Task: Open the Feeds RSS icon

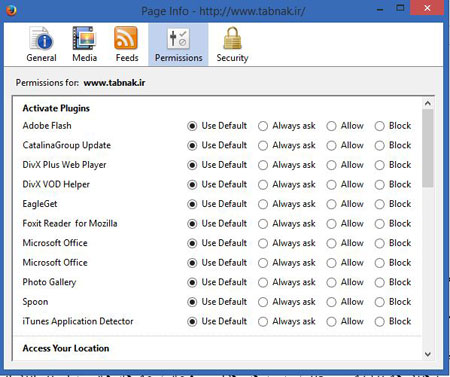Action: coord(126,38)
